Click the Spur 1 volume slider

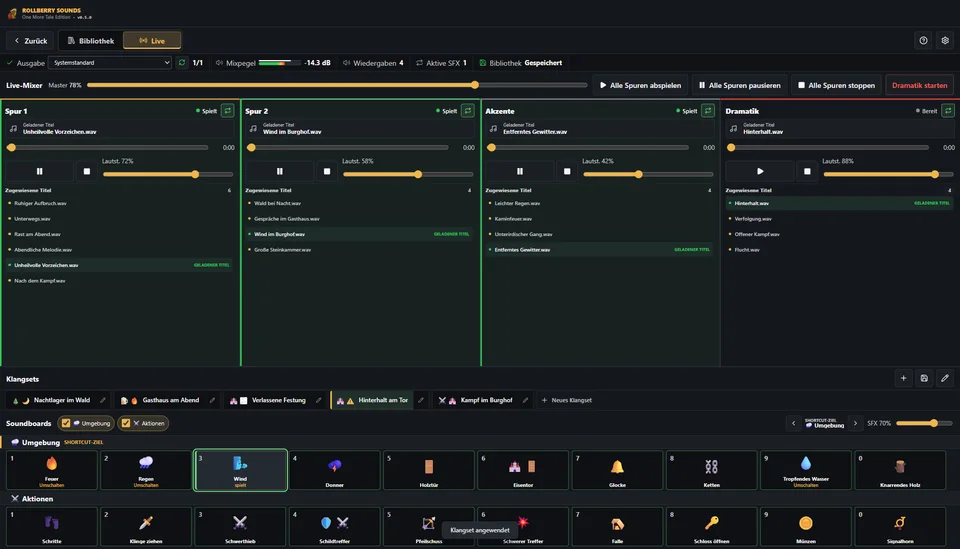(x=168, y=174)
